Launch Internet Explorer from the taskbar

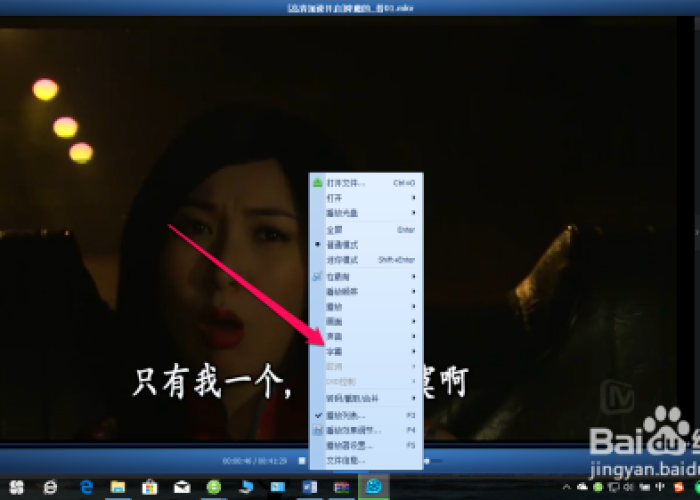(50, 487)
